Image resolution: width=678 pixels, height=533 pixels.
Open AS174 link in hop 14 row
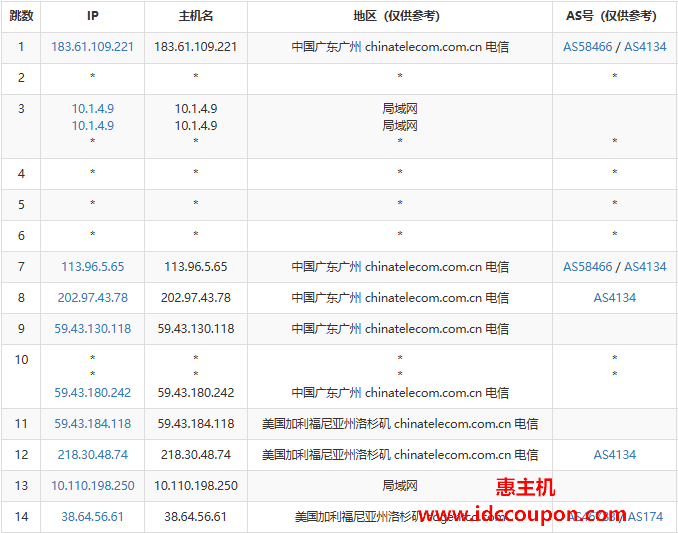(647, 517)
